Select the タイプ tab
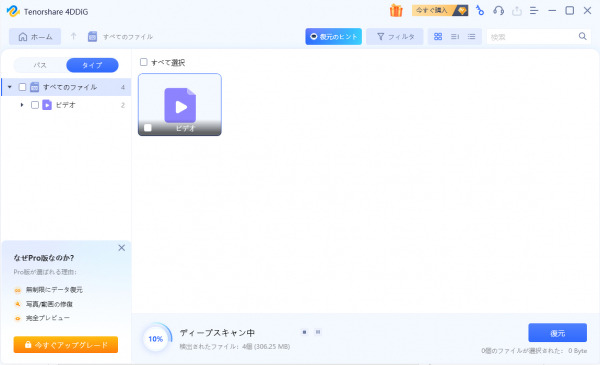Image resolution: width=600 pixels, height=365 pixels. [x=92, y=65]
